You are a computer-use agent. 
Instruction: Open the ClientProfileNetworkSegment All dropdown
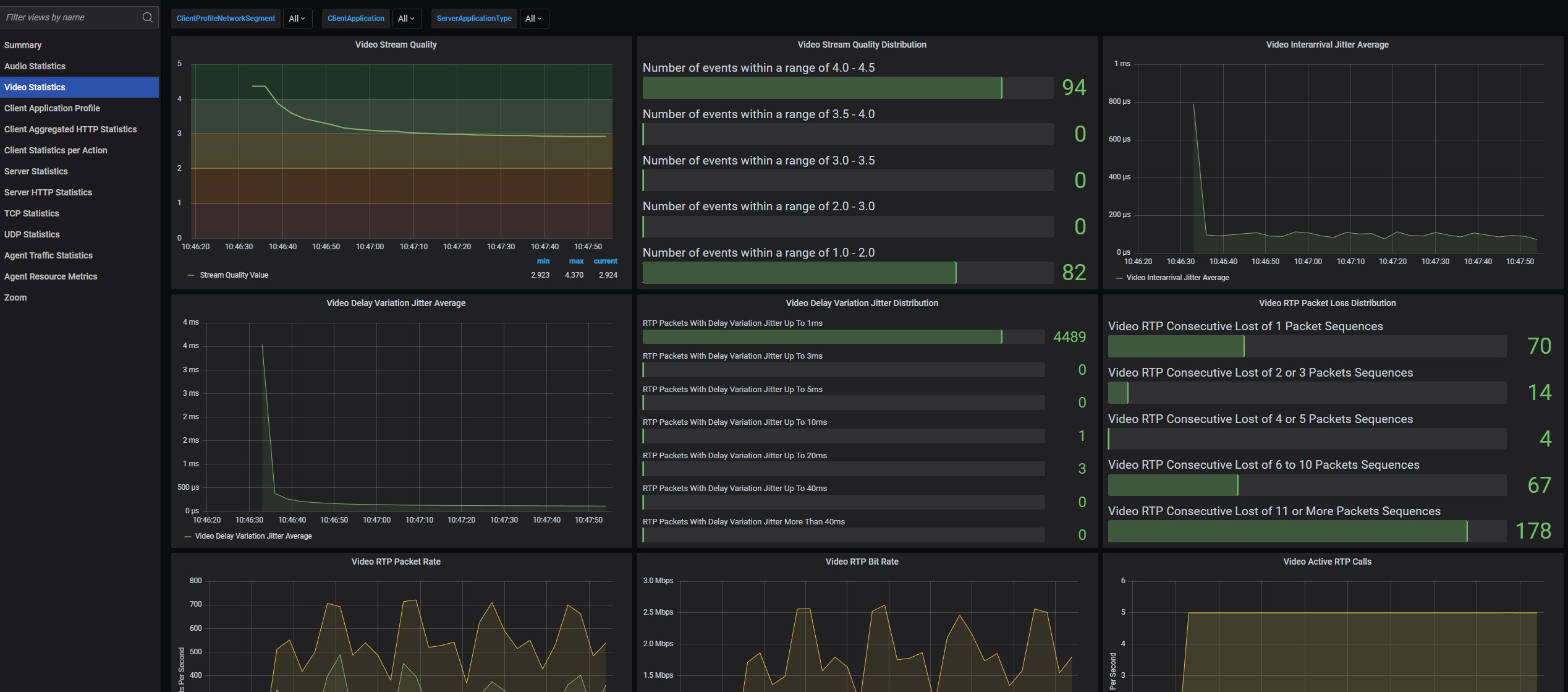pos(297,19)
